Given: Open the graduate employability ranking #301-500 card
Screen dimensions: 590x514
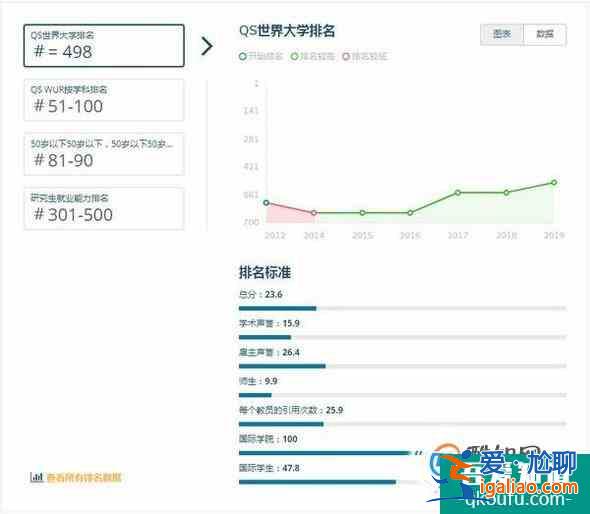Looking at the screenshot, I should point(104,208).
